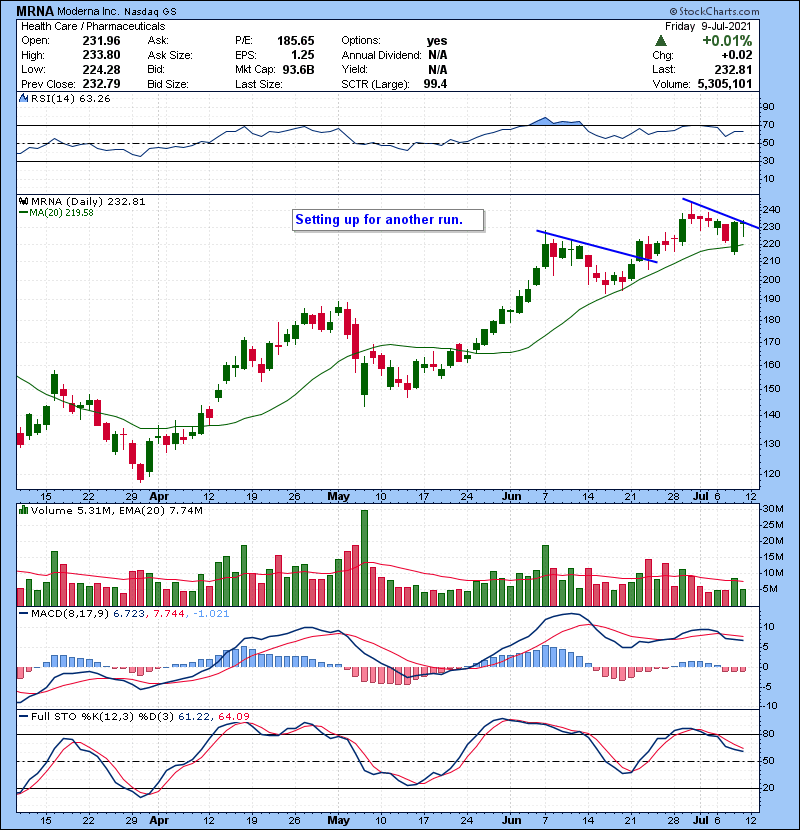Click the stochastic axis 80 level label
This screenshot has width=800, height=830.
[x=768, y=734]
